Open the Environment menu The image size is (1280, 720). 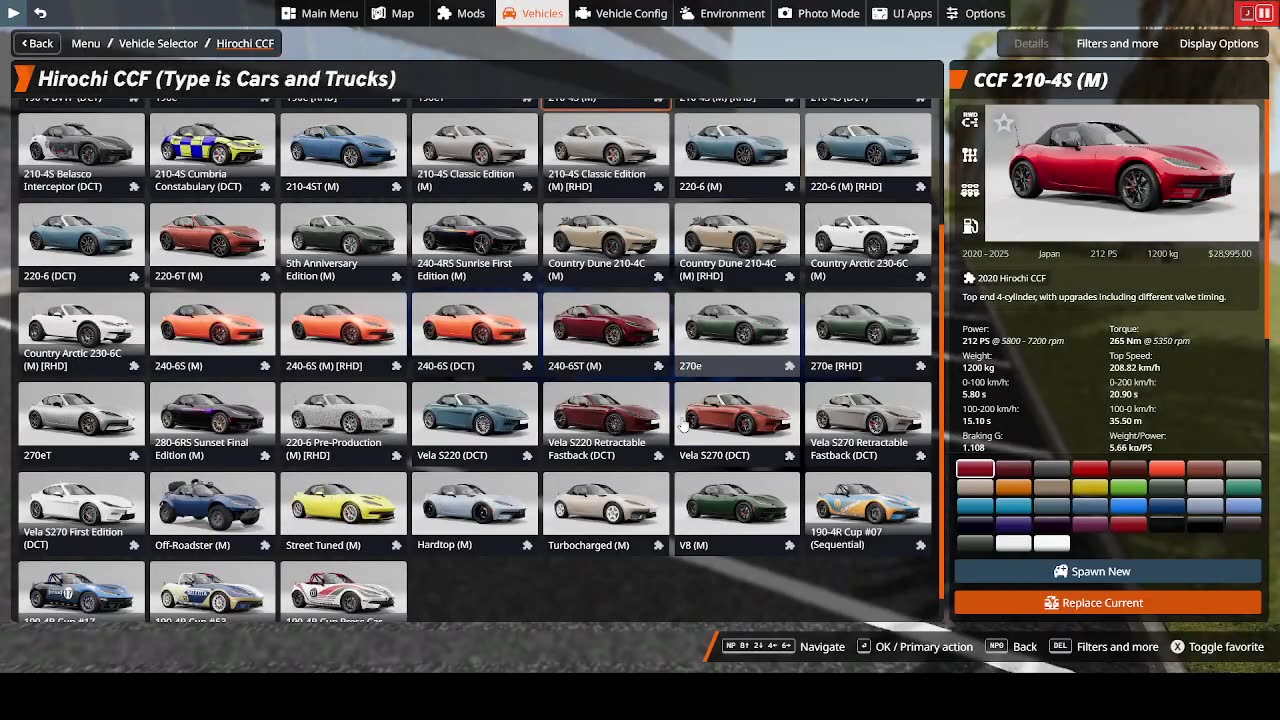[x=723, y=13]
